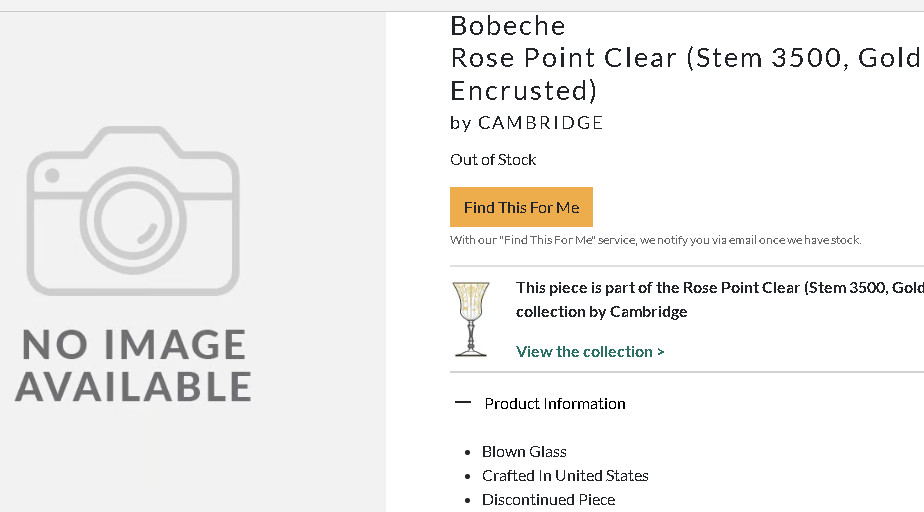This screenshot has width=924, height=512.
Task: Click the 'collection by Cambridge' text line
Action: [601, 312]
